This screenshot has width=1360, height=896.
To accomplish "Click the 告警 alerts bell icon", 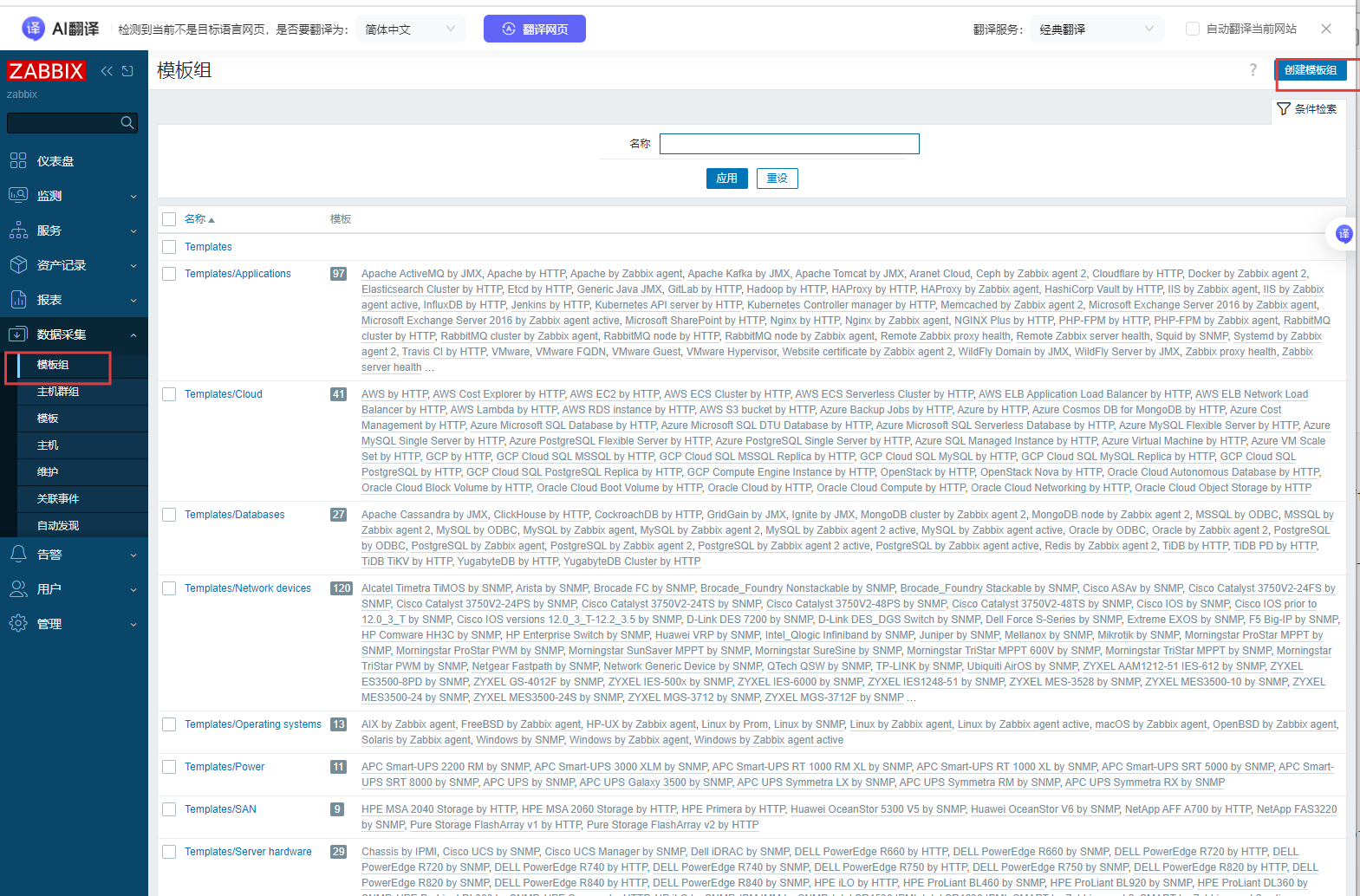I will click(18, 554).
